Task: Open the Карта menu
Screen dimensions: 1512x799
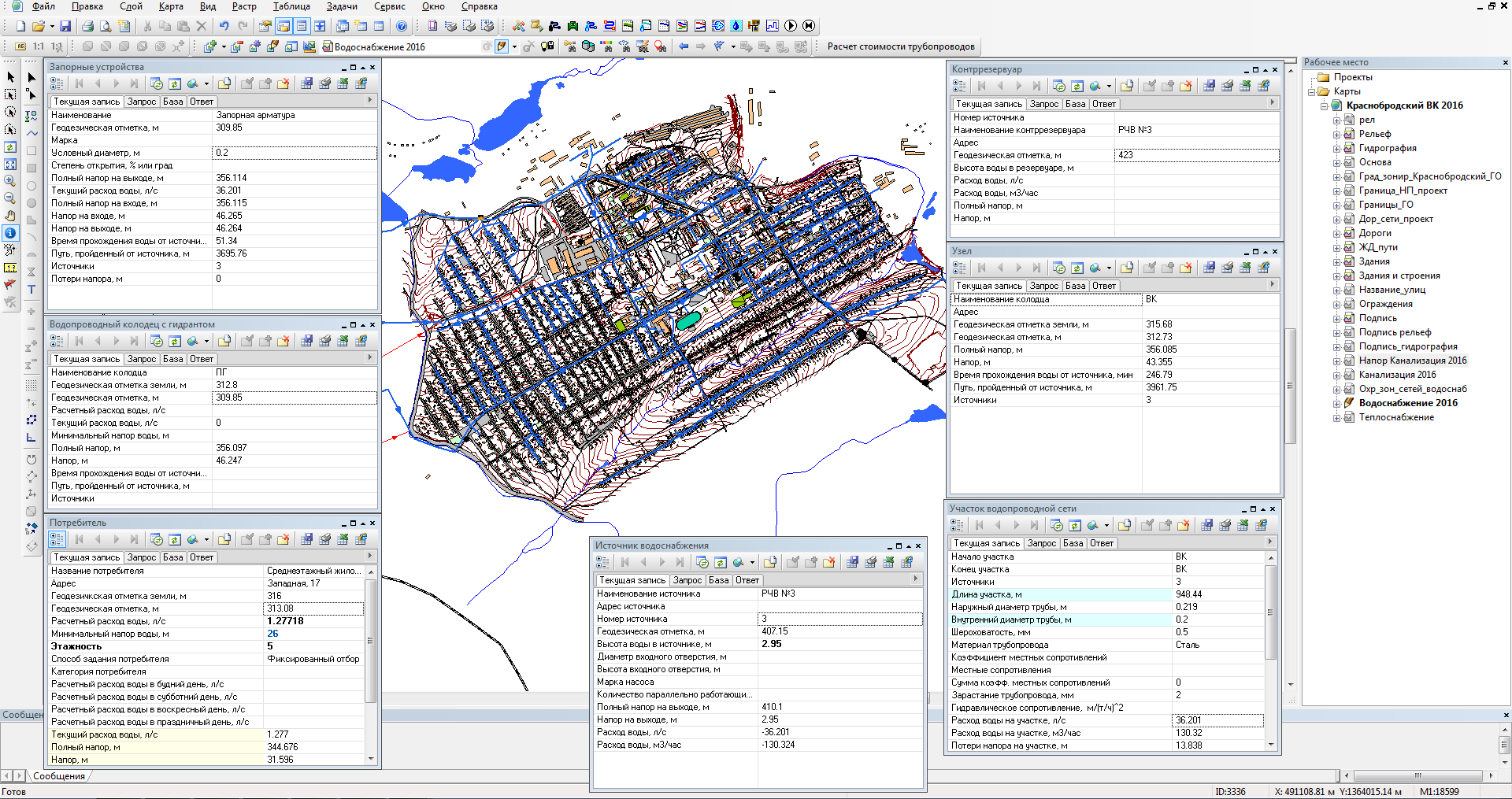Action: tap(171, 6)
